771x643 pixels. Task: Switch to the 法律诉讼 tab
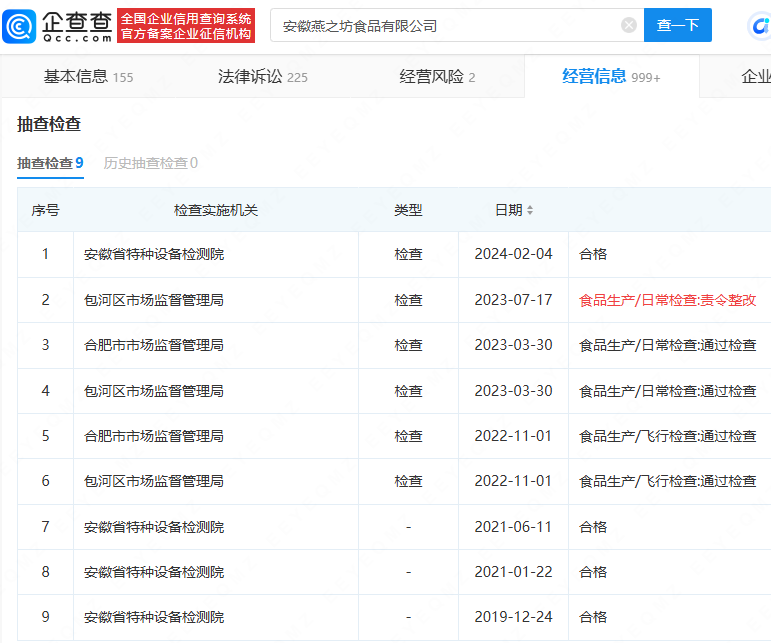point(262,77)
